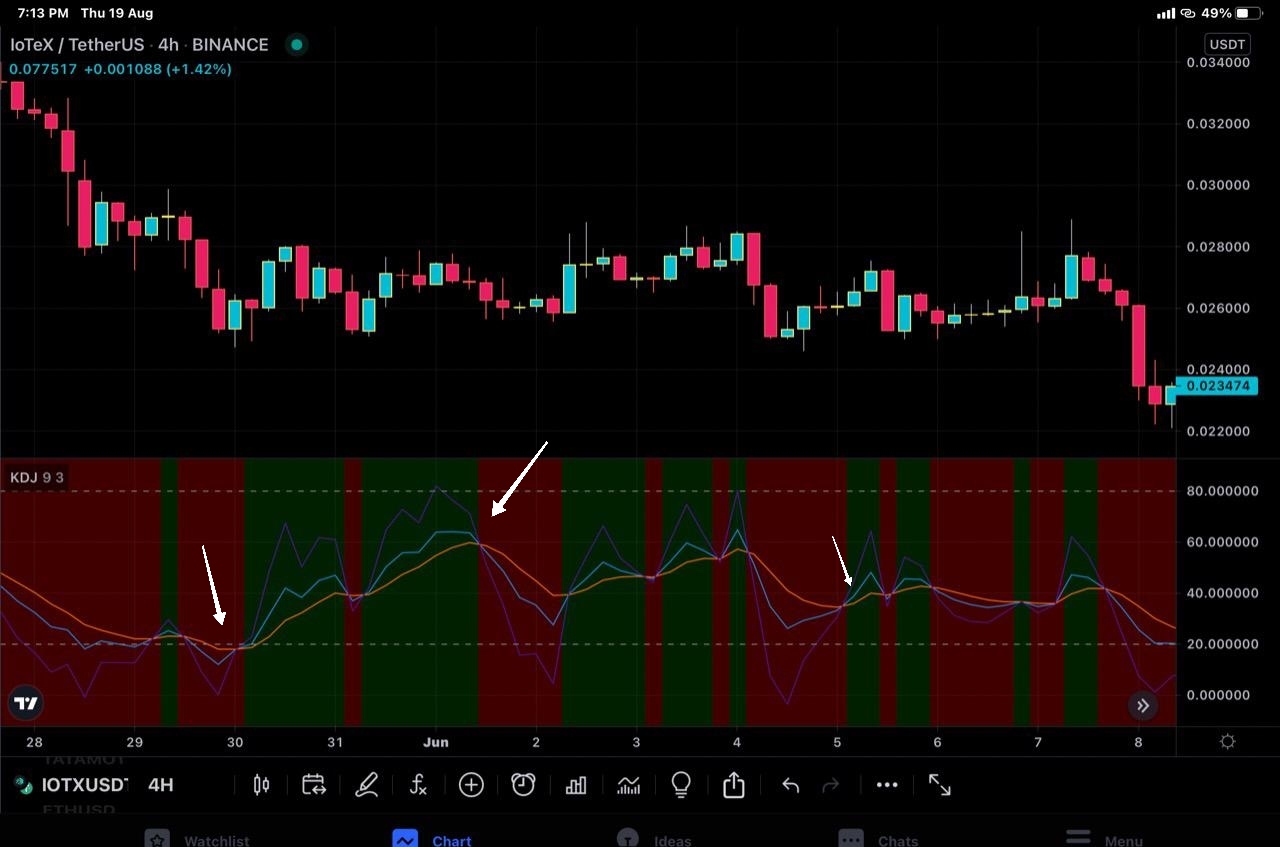Undo the last chart action

point(790,785)
